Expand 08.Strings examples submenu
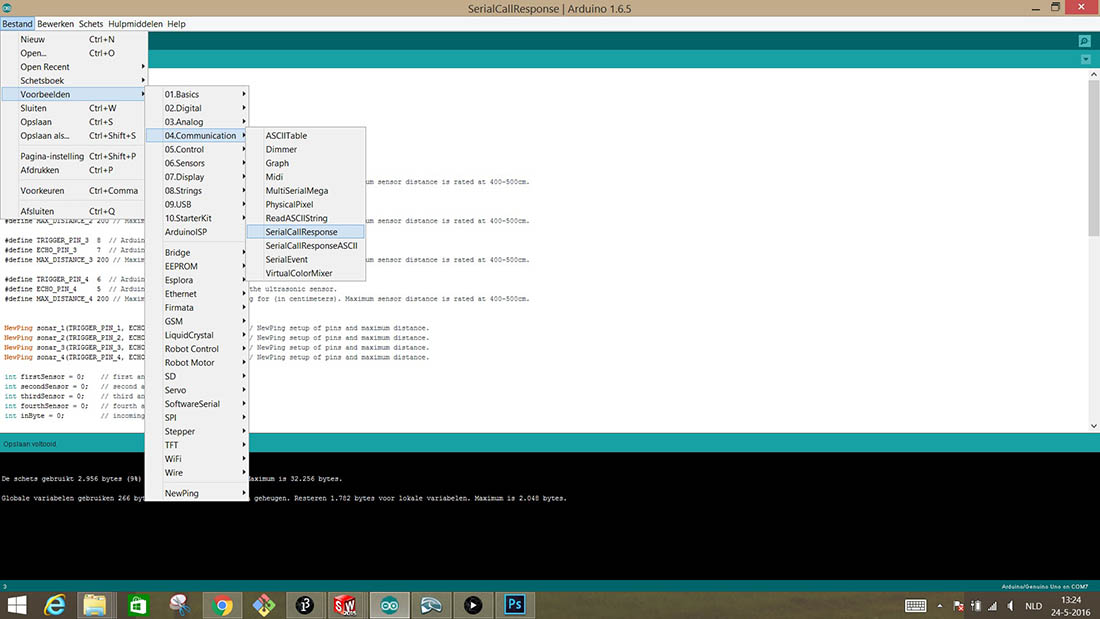The width and height of the screenshot is (1100, 619). click(197, 190)
